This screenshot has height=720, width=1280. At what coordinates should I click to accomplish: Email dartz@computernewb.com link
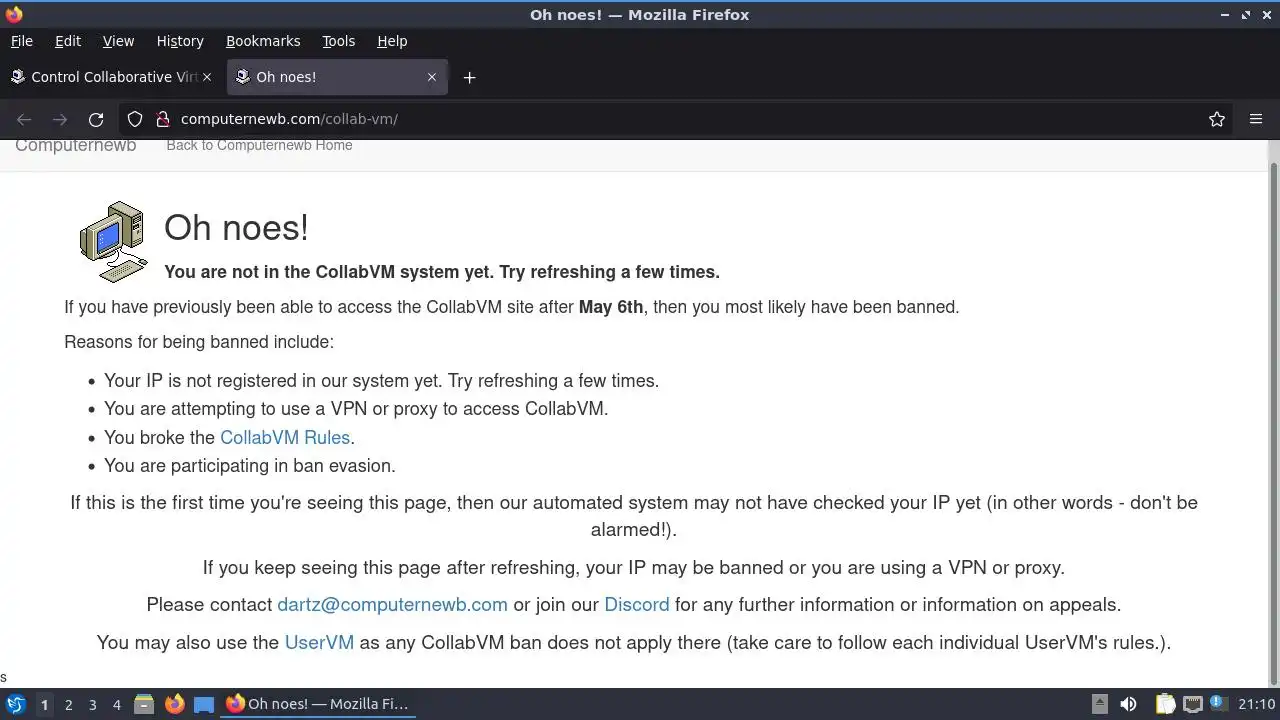(x=392, y=604)
